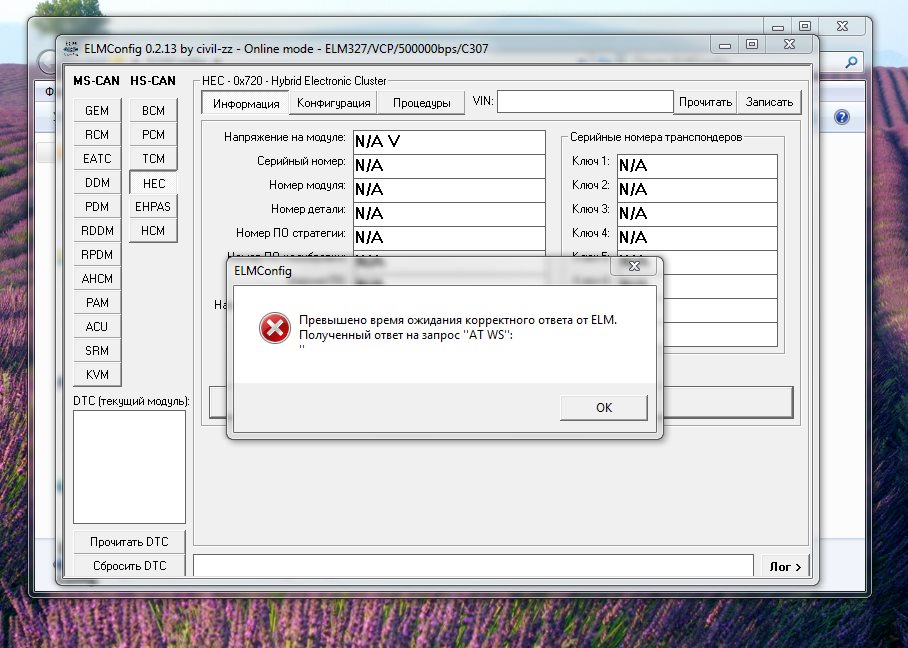Click the red error icon in dialog
Viewport: 908px width, 648px height.
[274, 329]
